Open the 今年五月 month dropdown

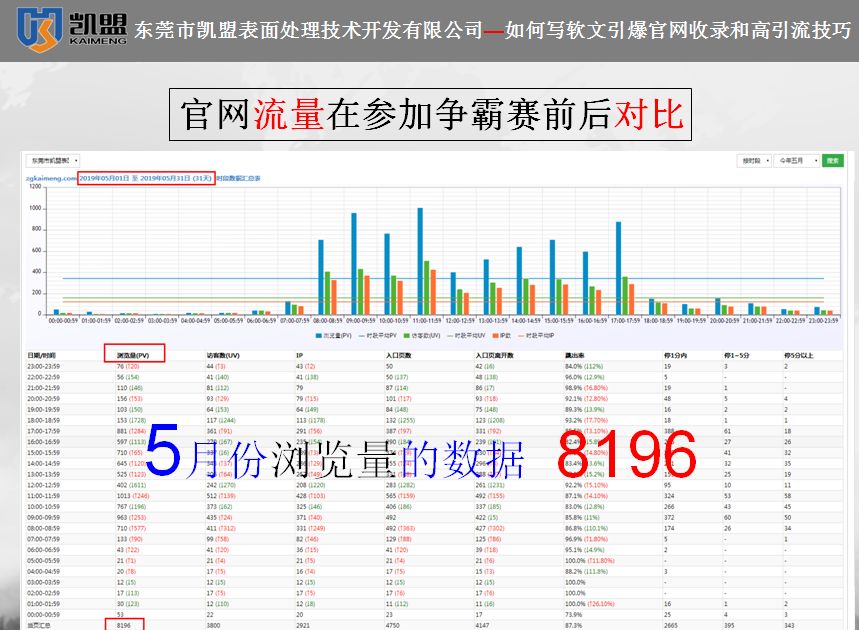795,160
